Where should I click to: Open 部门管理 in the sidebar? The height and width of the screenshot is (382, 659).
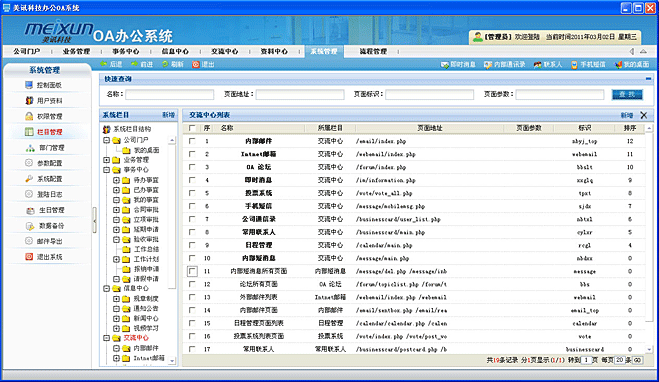coord(45,148)
